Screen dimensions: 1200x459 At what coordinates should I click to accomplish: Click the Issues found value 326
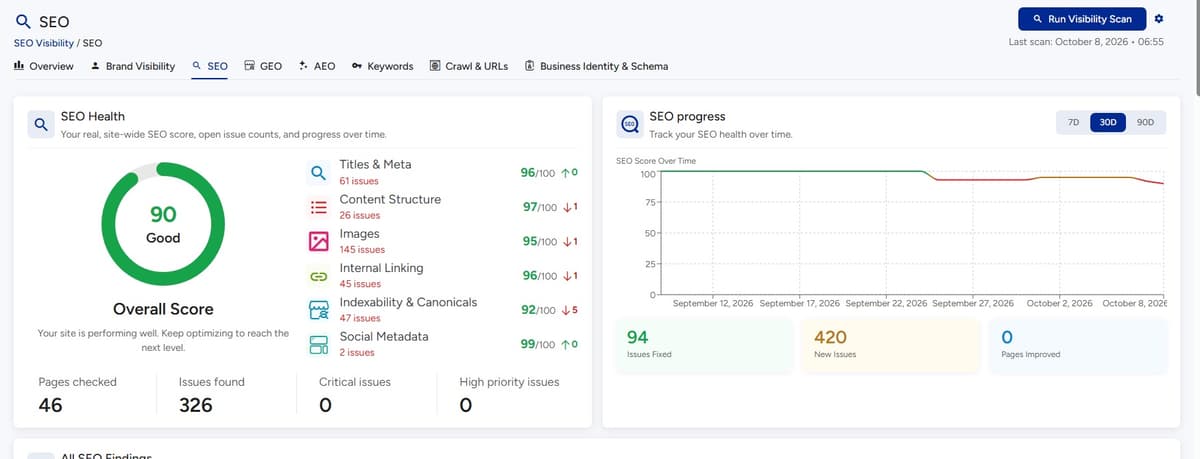(196, 406)
